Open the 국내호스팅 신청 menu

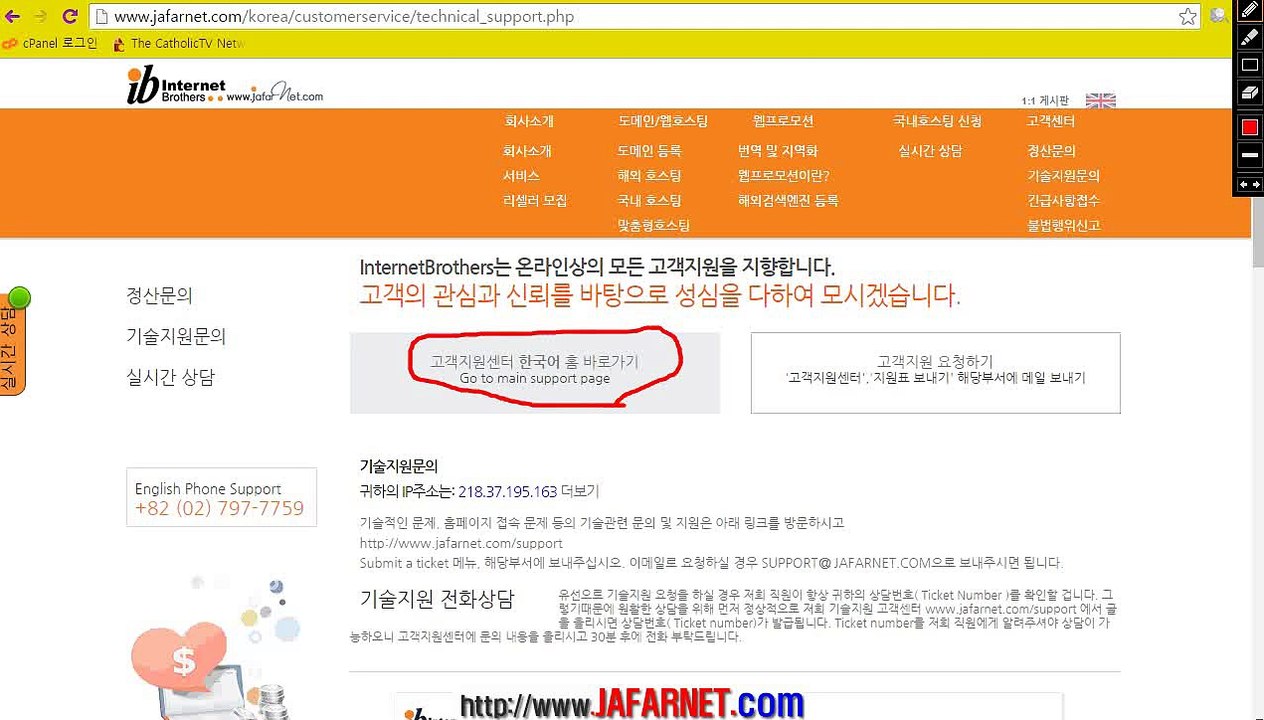tap(937, 121)
